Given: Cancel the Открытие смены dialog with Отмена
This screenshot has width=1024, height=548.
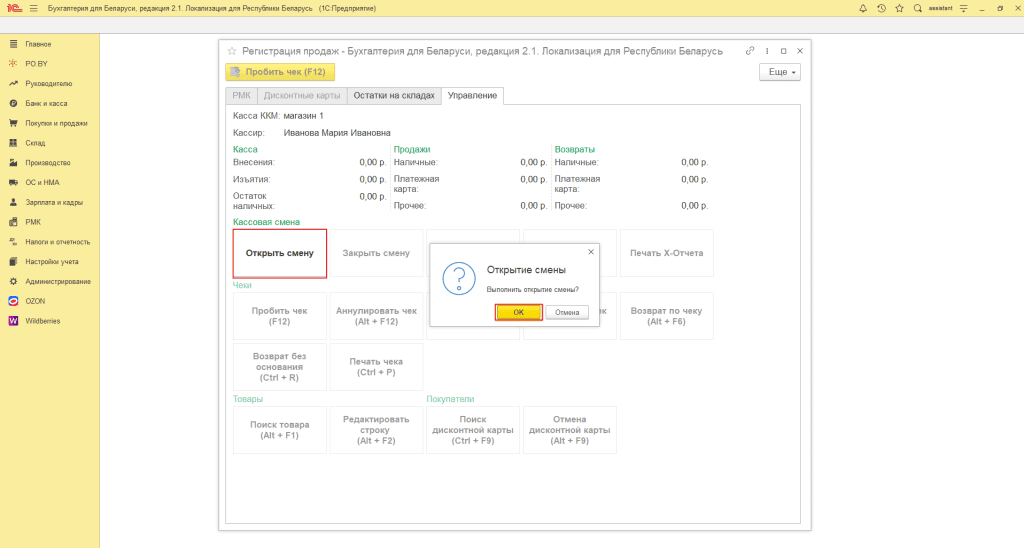Looking at the screenshot, I should pyautogui.click(x=567, y=312).
